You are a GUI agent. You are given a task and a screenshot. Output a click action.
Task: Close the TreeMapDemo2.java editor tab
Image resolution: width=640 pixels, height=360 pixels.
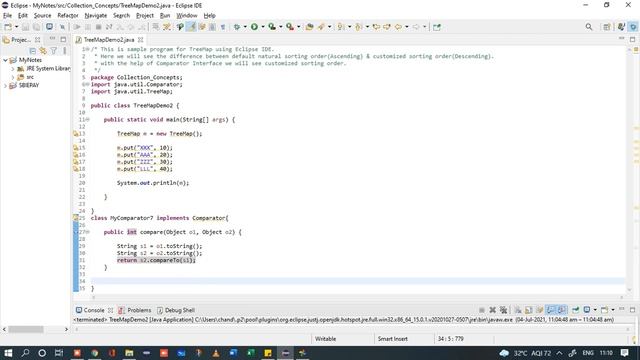(x=140, y=40)
